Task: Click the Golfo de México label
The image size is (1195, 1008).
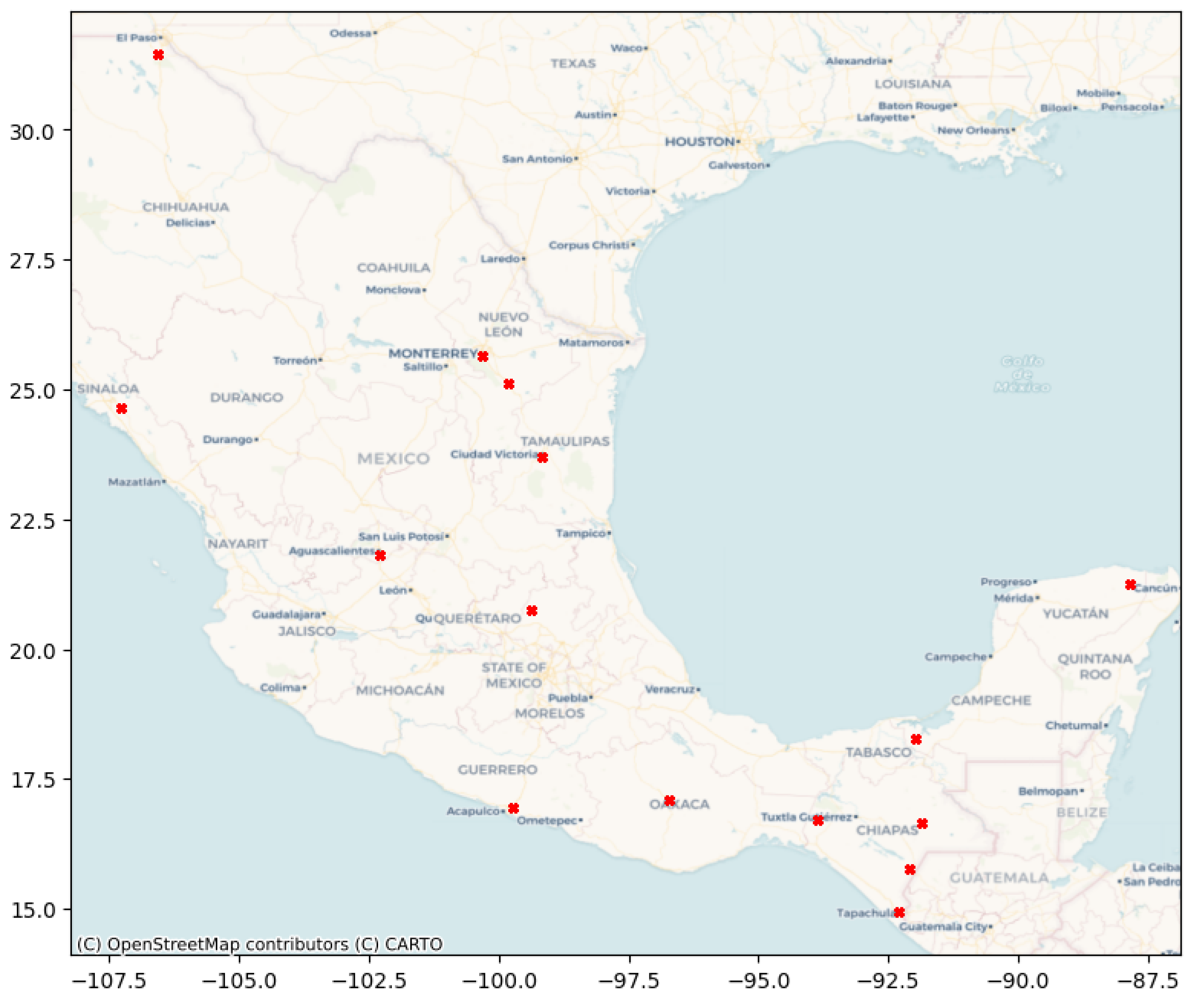Action: point(1022,374)
